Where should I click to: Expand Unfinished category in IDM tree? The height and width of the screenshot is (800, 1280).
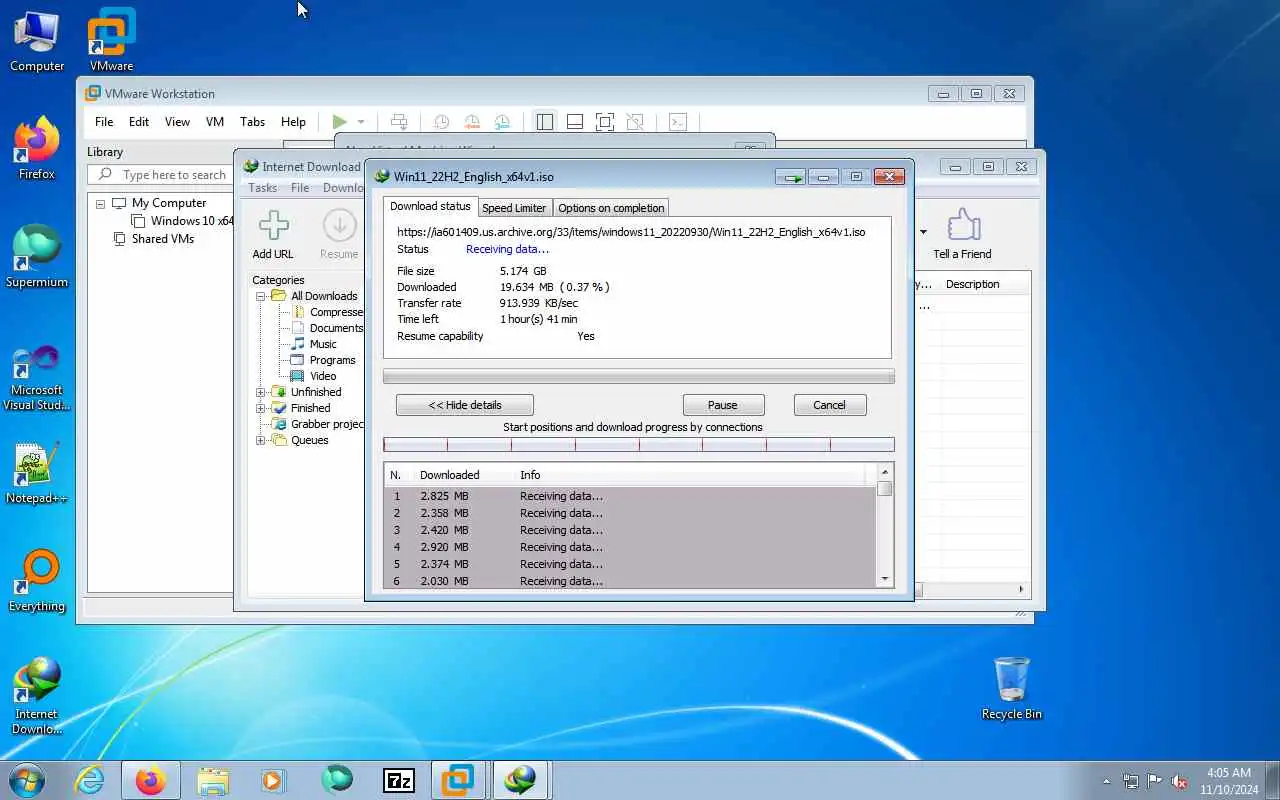[x=260, y=392]
